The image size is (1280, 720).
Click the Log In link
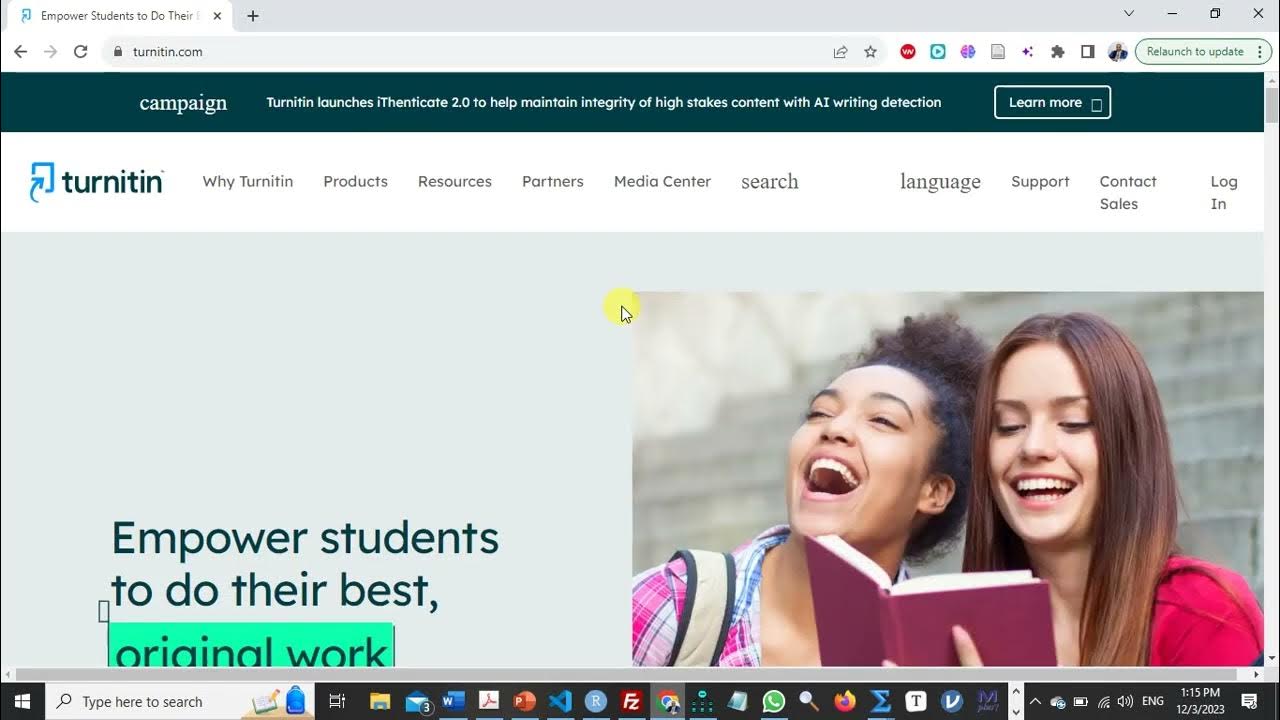click(x=1224, y=192)
